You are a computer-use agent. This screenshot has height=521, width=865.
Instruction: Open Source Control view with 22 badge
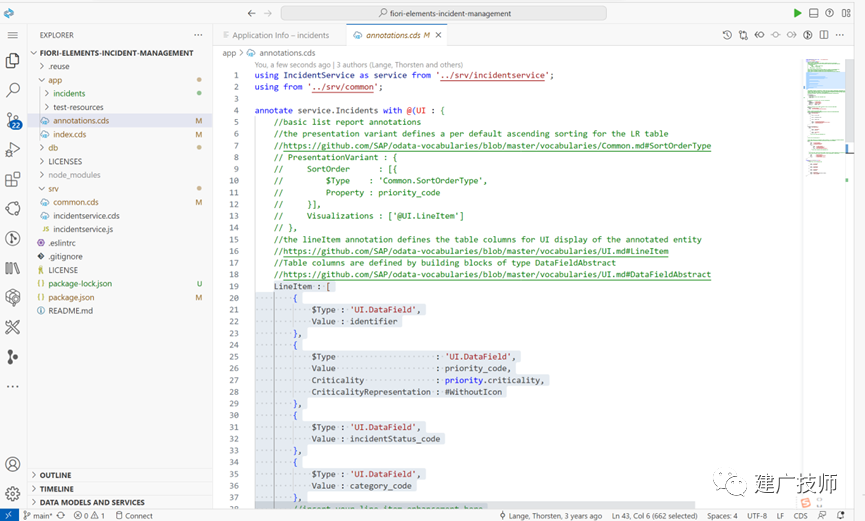[13, 120]
